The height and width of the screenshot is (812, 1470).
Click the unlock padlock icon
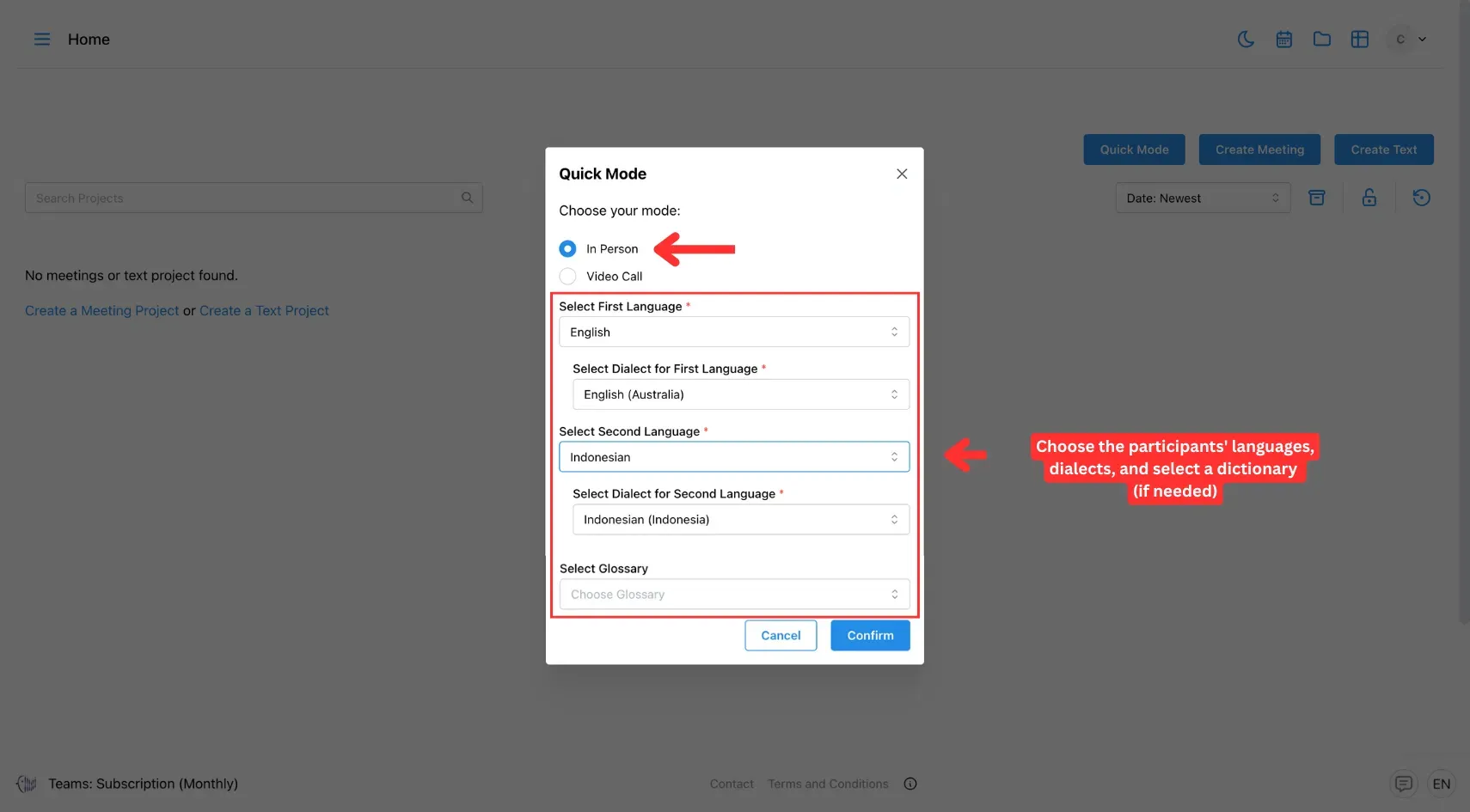[1369, 198]
